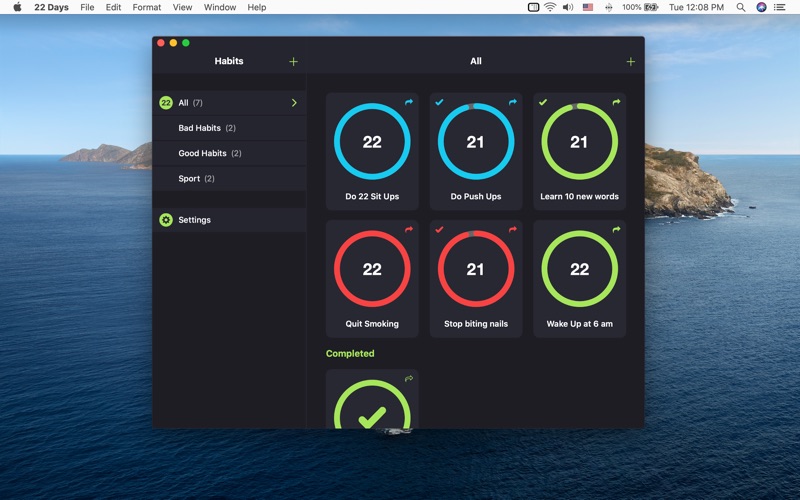Add a new habit category in sidebar
Image resolution: width=800 pixels, height=500 pixels.
point(293,62)
